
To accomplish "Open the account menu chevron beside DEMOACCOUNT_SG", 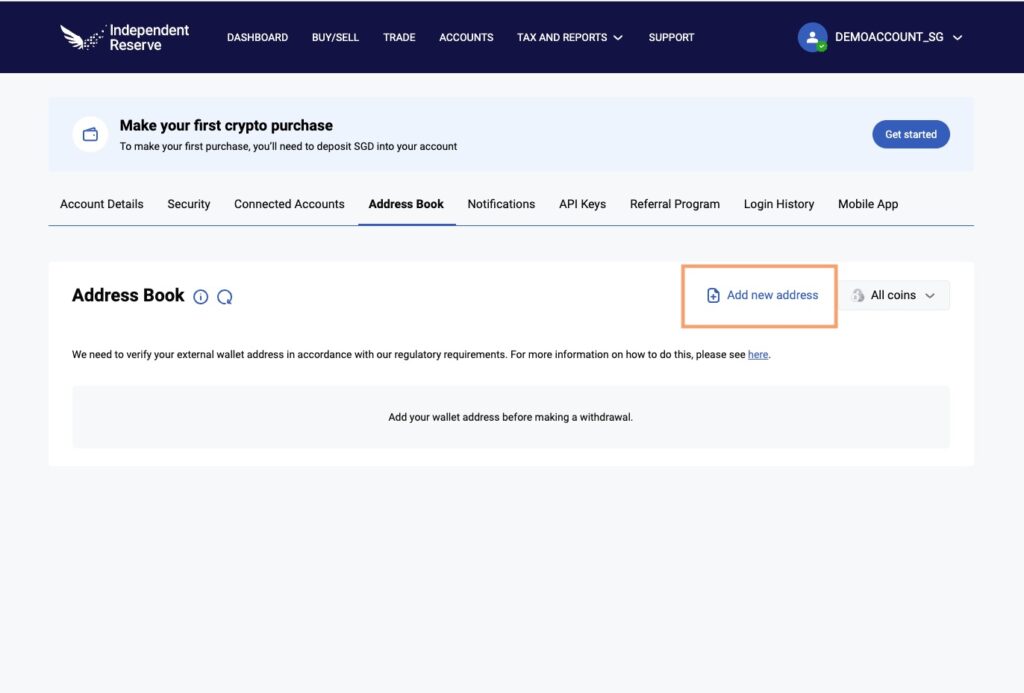I will click(x=957, y=37).
